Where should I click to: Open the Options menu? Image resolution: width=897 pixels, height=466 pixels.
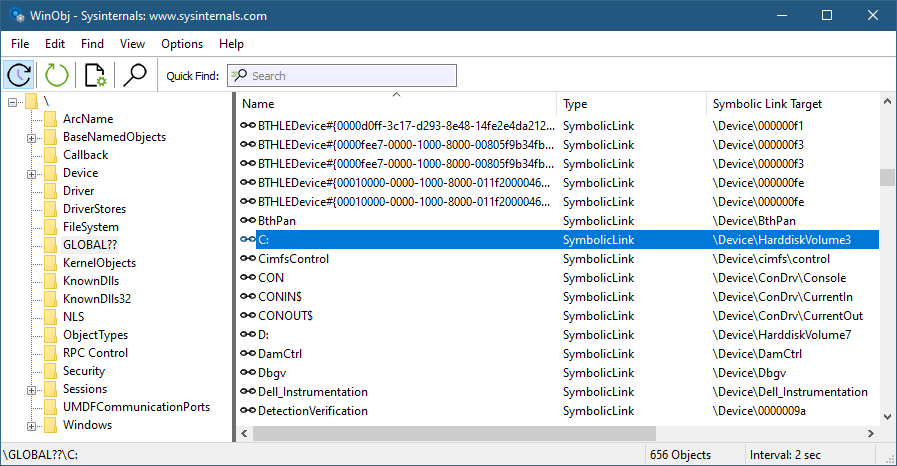coord(182,44)
